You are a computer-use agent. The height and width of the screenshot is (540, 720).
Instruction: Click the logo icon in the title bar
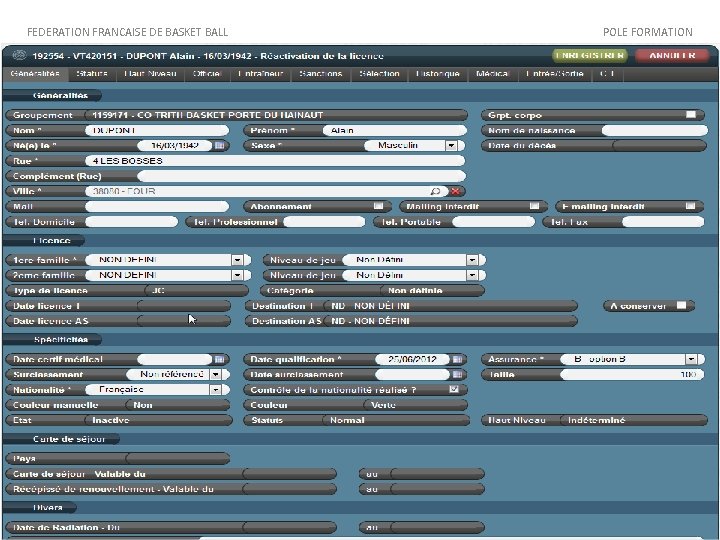tap(19, 56)
